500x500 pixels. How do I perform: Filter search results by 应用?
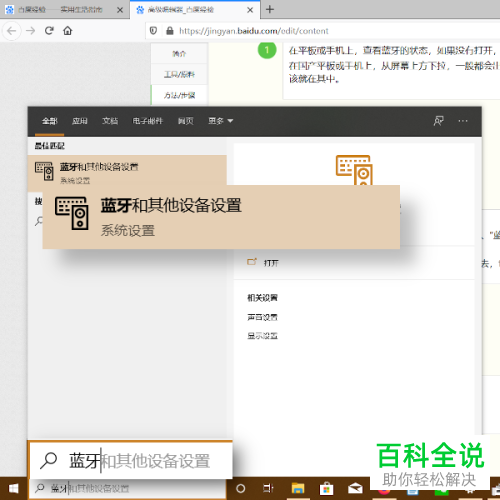pyautogui.click(x=80, y=121)
